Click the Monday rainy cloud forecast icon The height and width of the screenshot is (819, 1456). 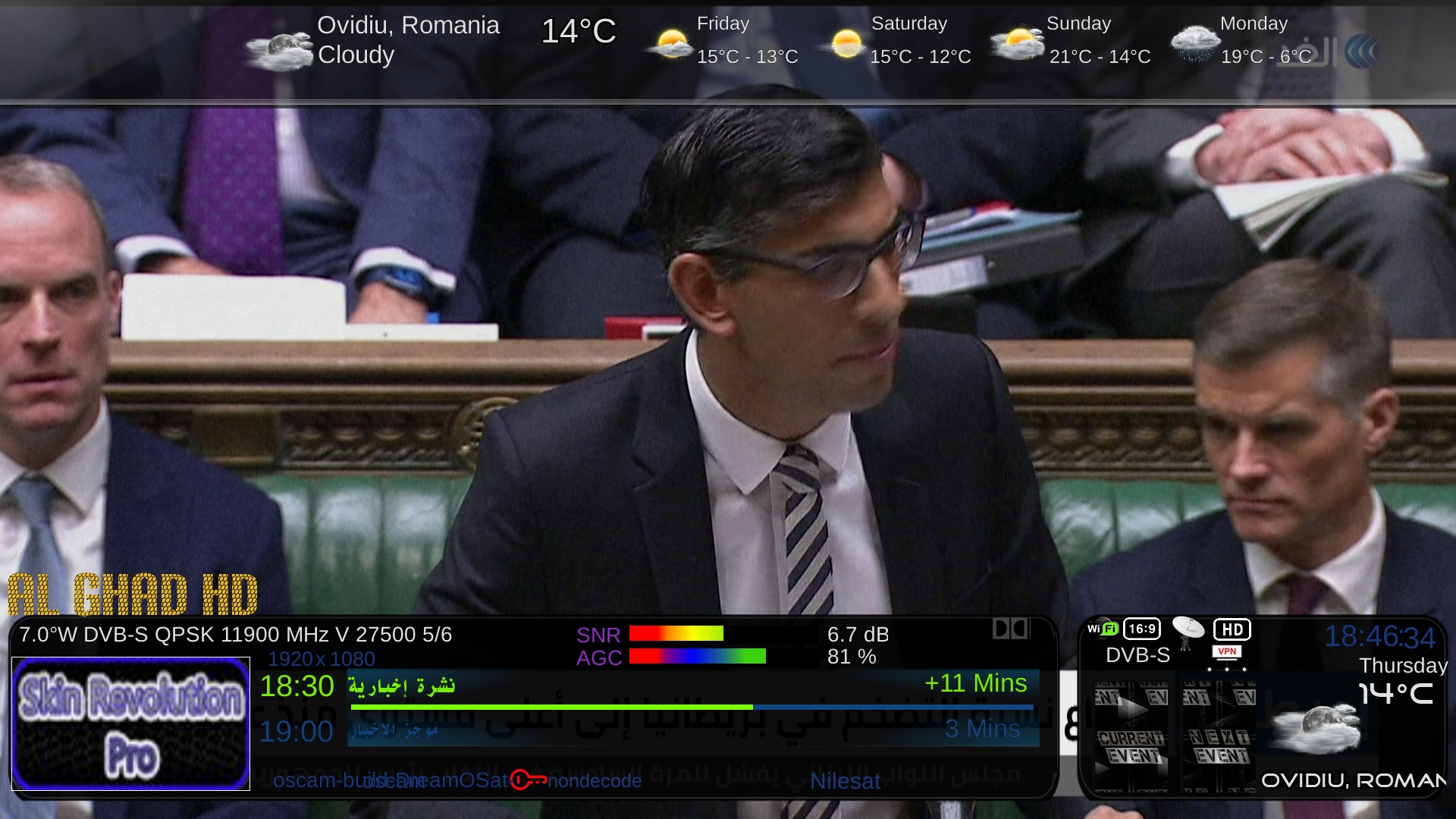click(x=1194, y=43)
